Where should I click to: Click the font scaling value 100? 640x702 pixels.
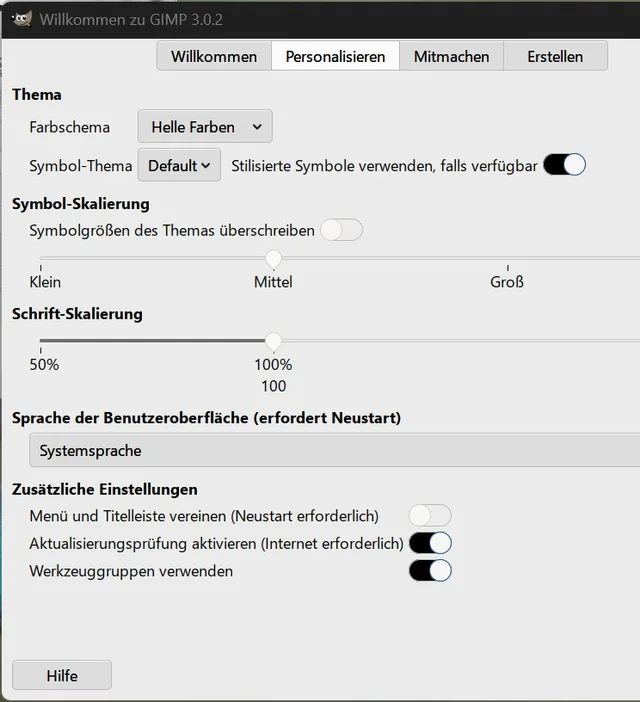[x=273, y=386]
